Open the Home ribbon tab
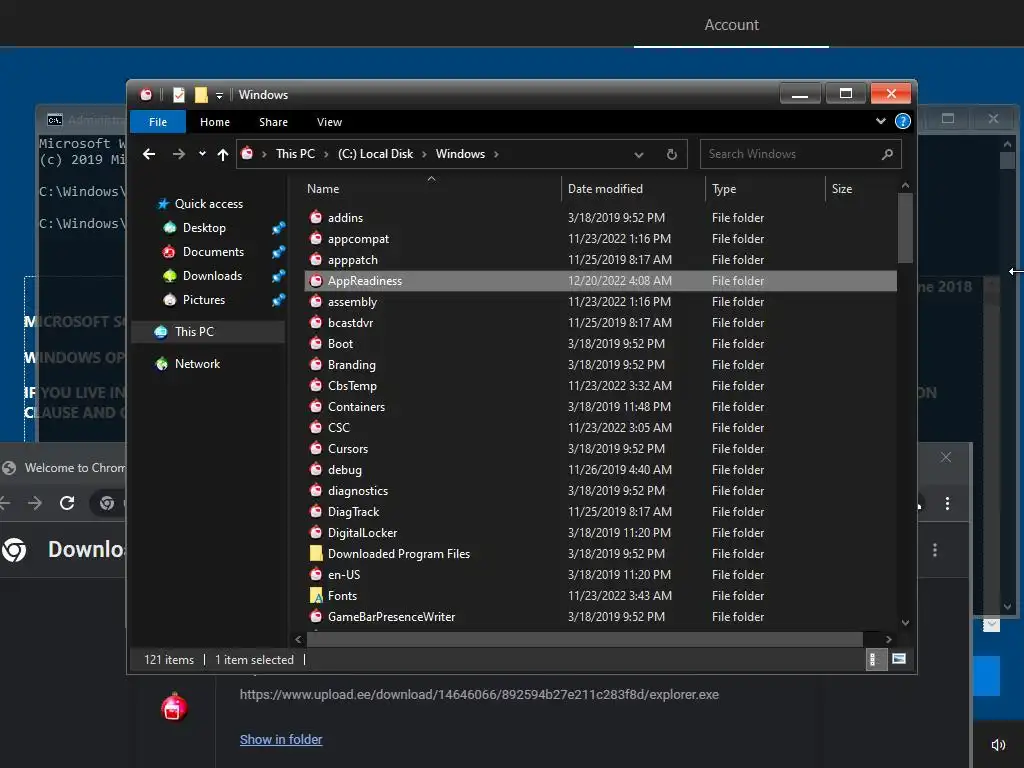The width and height of the screenshot is (1024, 768). [x=215, y=122]
